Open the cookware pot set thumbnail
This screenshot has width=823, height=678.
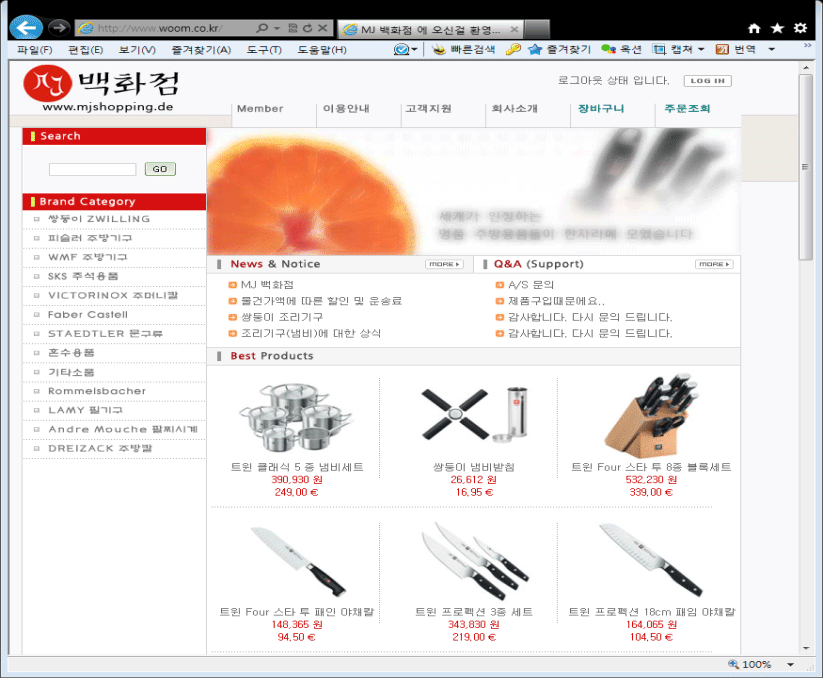296,418
